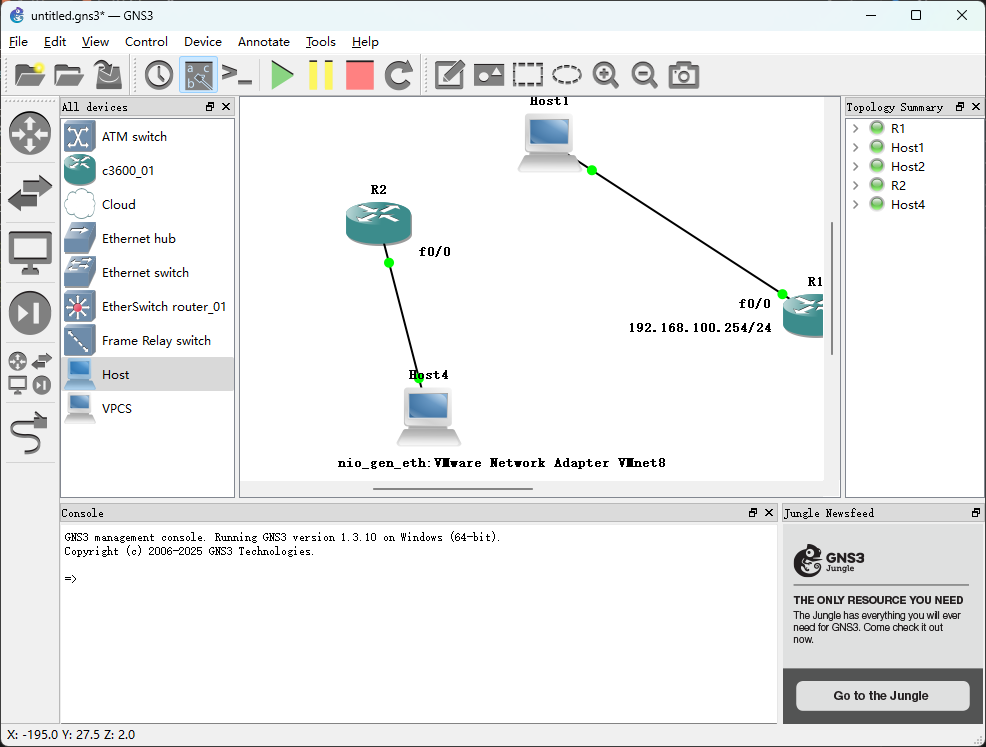
Task: Click in the console input area
Action: 419,622
